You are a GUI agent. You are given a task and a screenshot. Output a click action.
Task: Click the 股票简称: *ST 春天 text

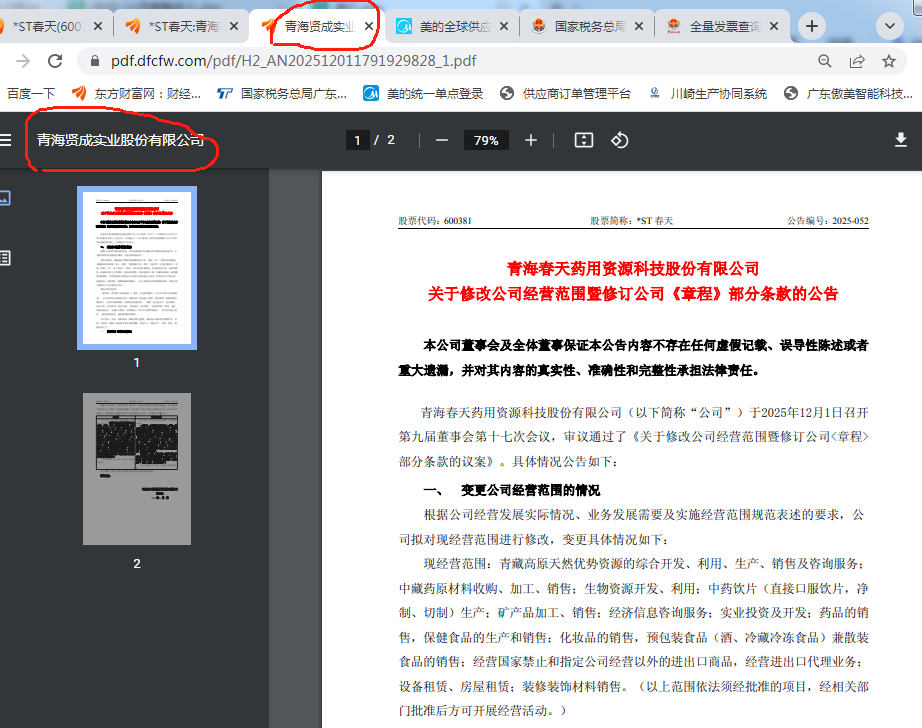(x=632, y=221)
